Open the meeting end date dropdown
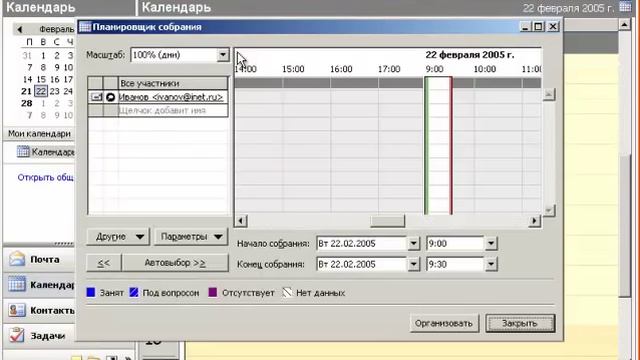The image size is (640, 360). tap(413, 264)
